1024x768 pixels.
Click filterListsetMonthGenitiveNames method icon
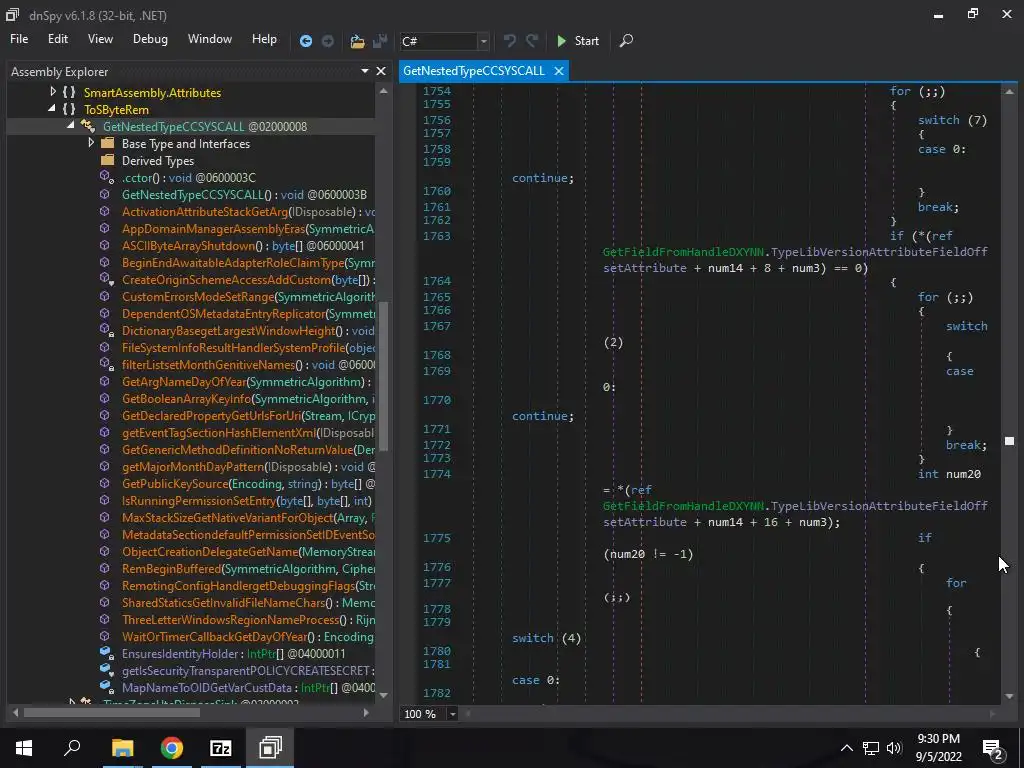coord(106,364)
